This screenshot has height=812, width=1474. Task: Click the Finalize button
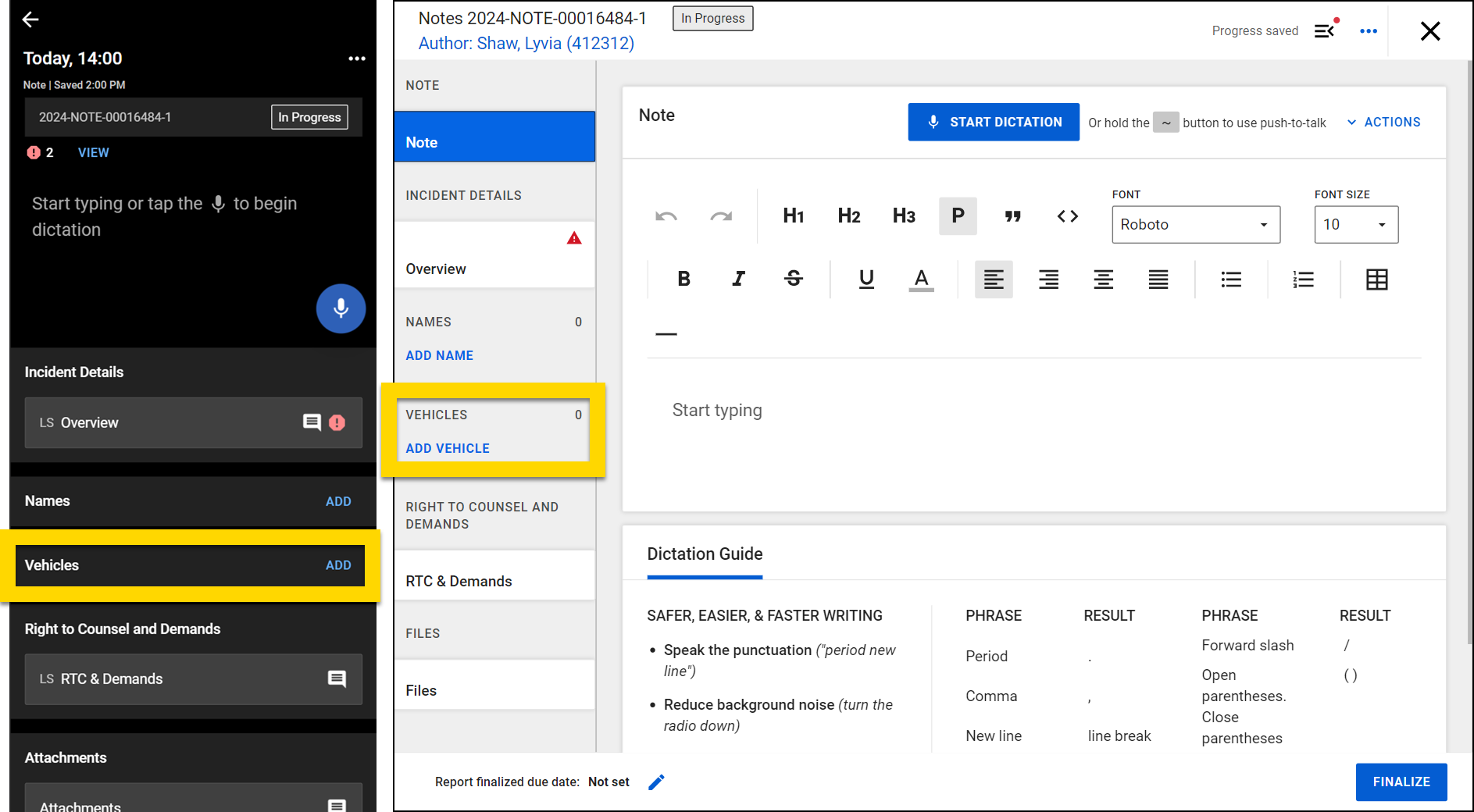coord(1401,782)
